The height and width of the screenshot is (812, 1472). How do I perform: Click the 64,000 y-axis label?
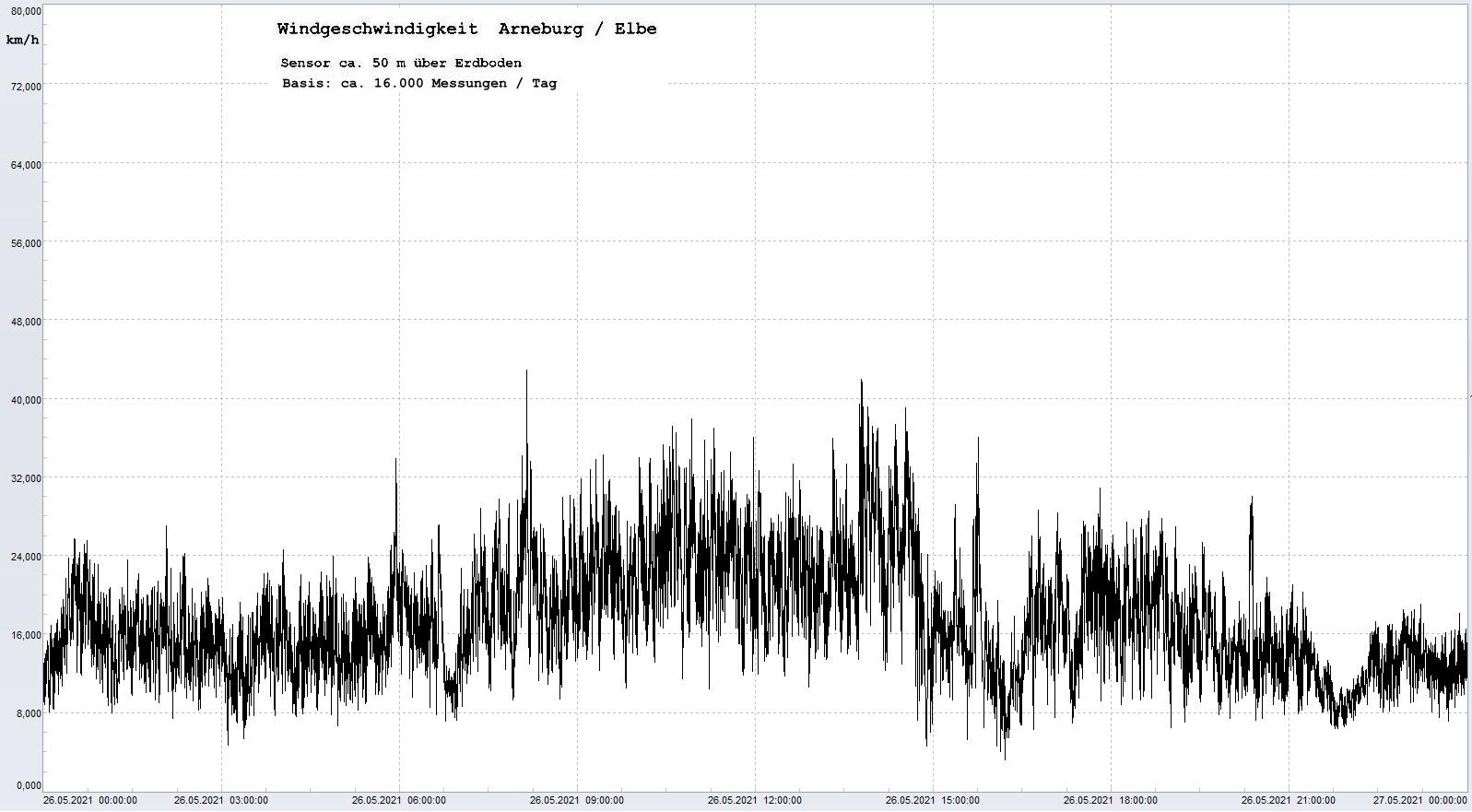pyautogui.click(x=25, y=165)
